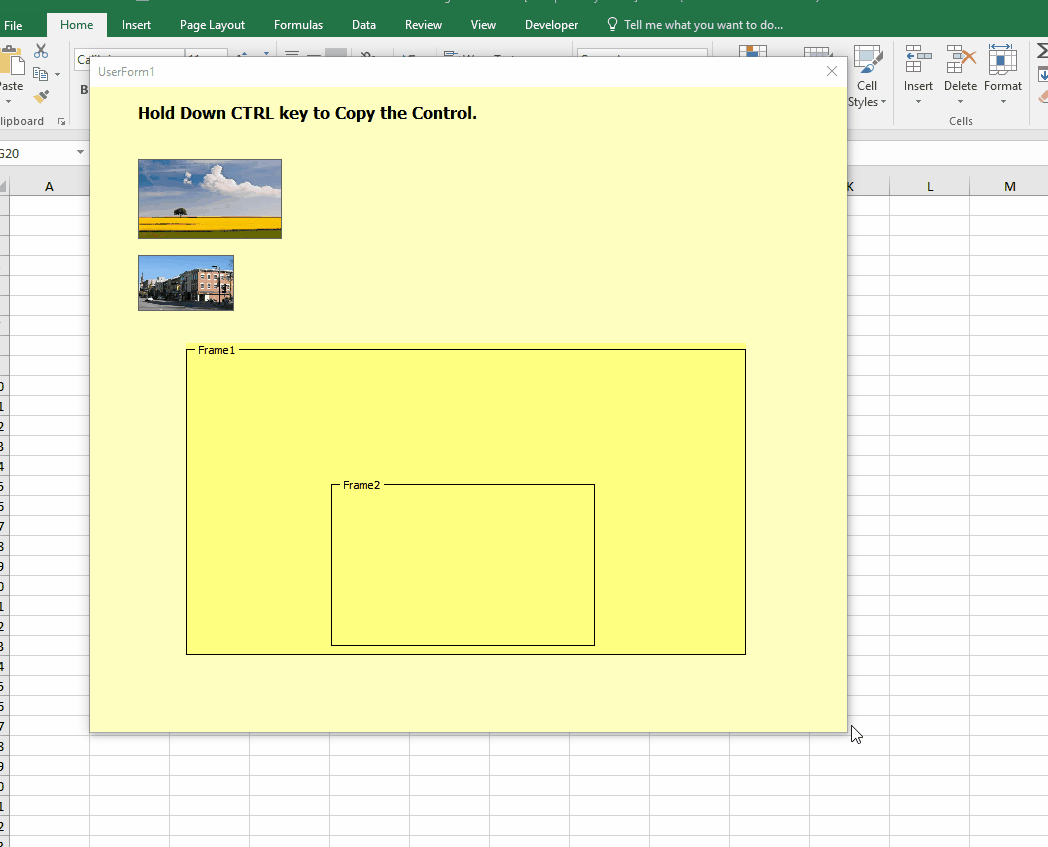1048x847 pixels.
Task: Open the Clipboard pane dialog launcher
Action: pos(61,121)
